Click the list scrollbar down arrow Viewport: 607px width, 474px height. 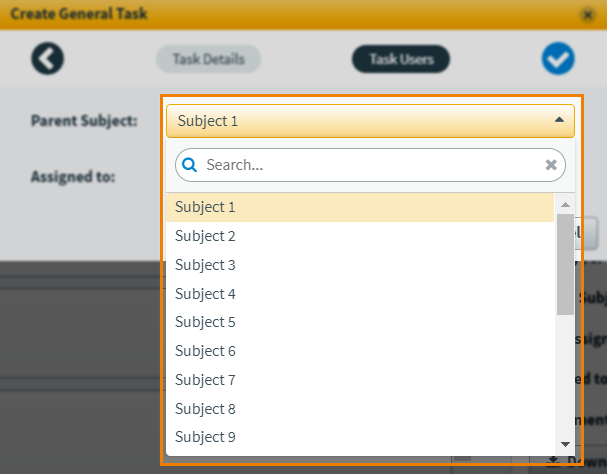tap(565, 444)
